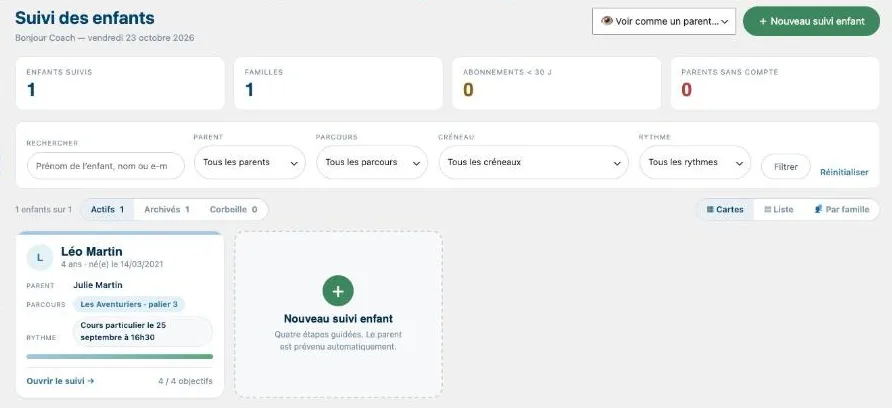Screen dimensions: 892x408
Task: Click the Parents sans compte stat card
Action: [x=775, y=83]
